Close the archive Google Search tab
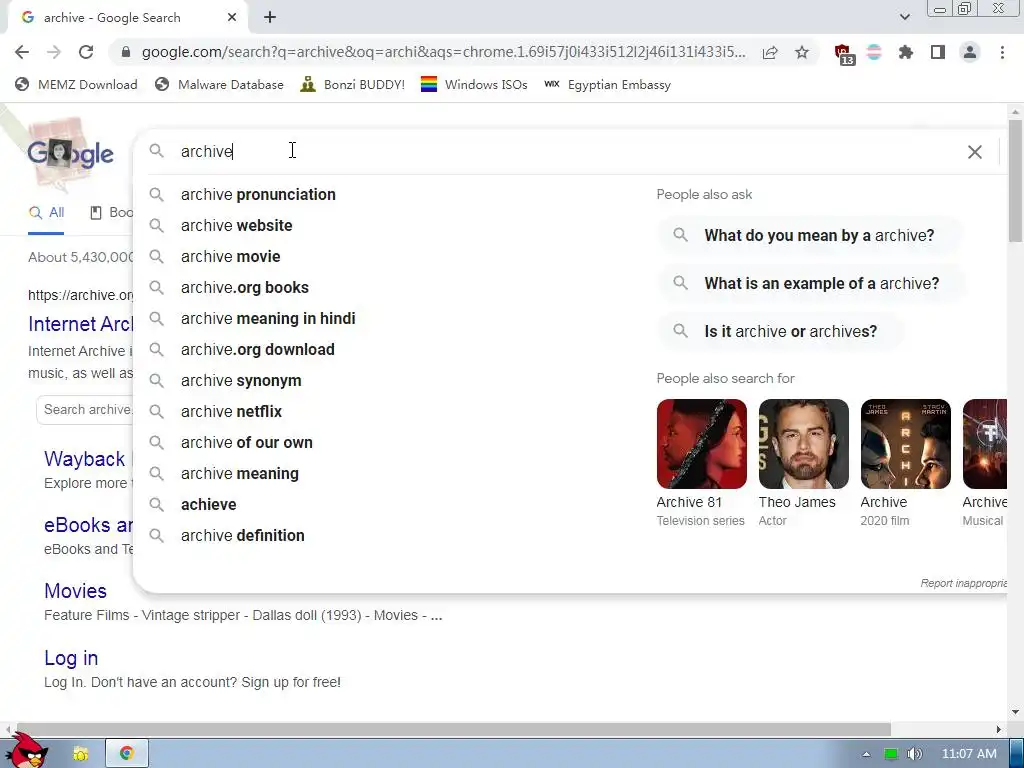The image size is (1024, 768). click(231, 18)
